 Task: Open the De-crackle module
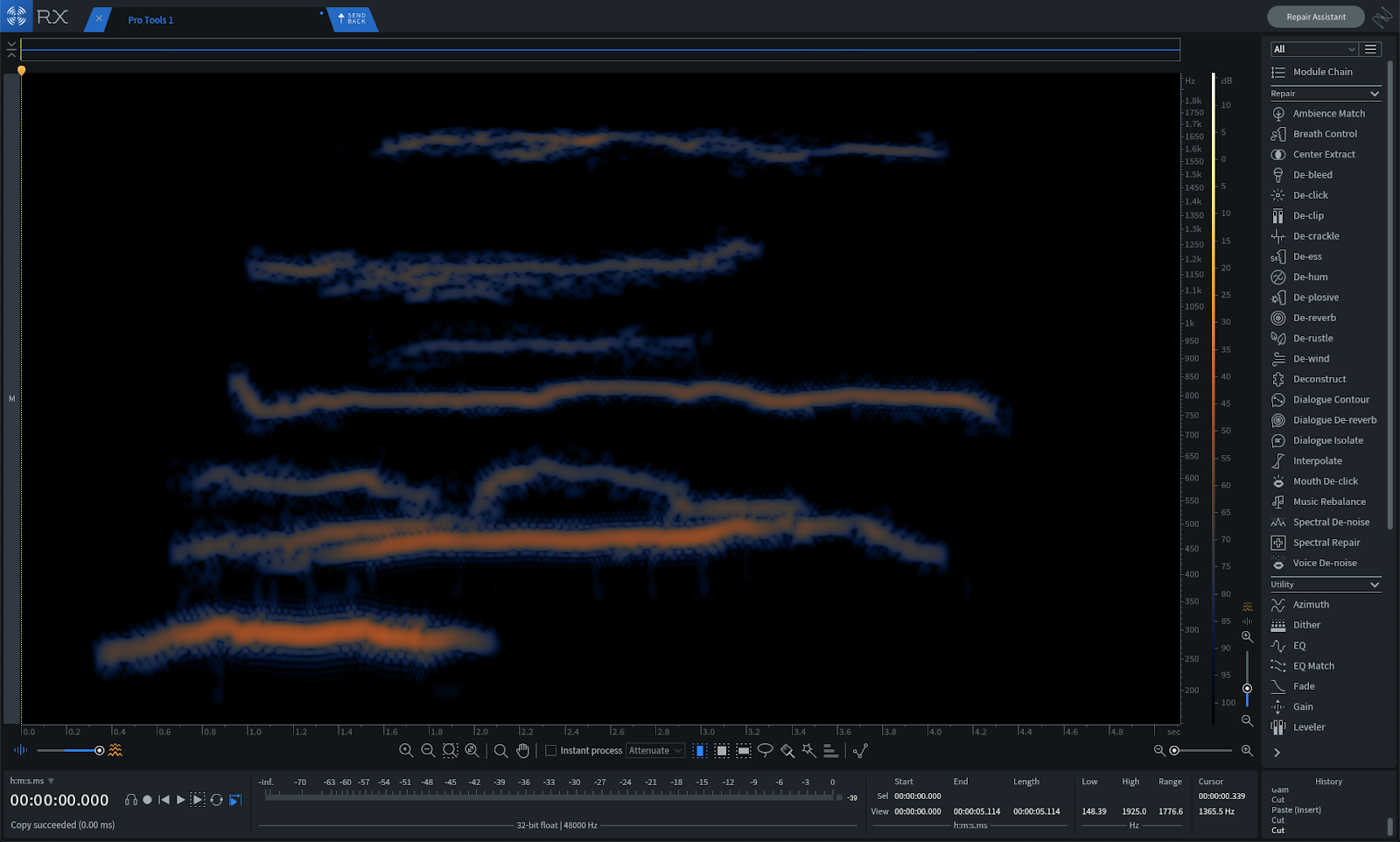point(1326,236)
